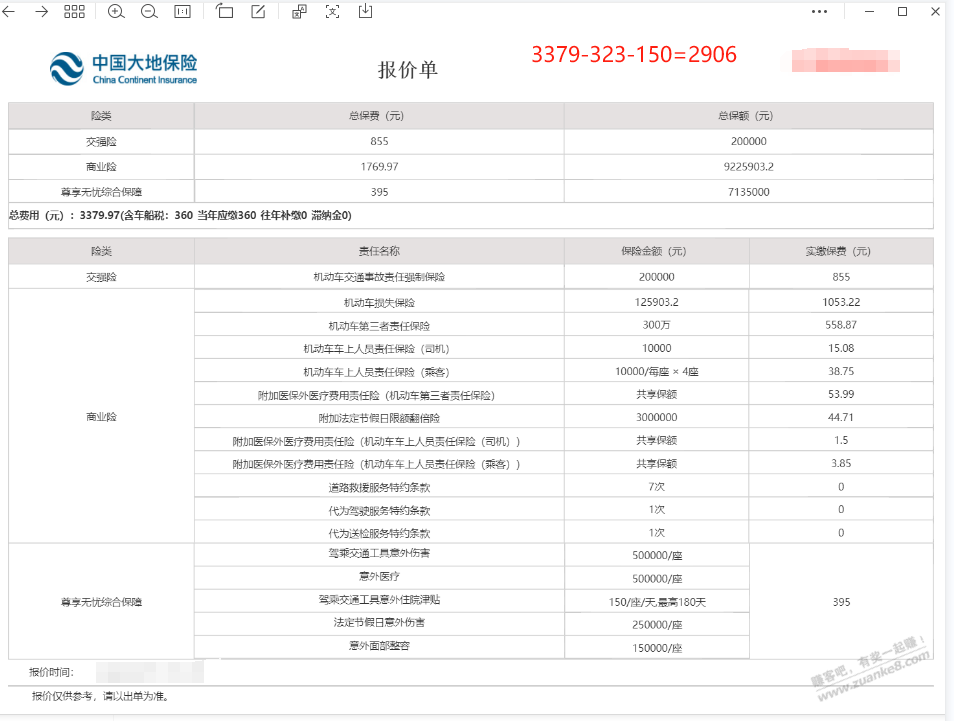Viewport: 954px width, 721px height.
Task: Click the premium 1053.22
Action: 841,302
